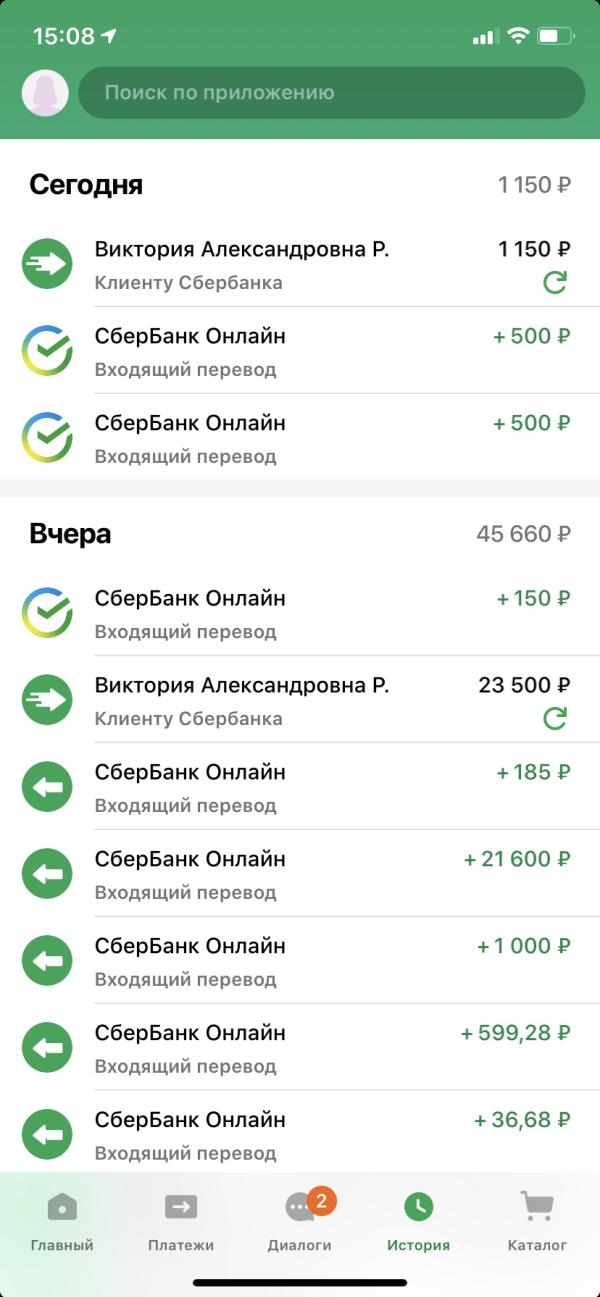Switch to the Главный tab
The height and width of the screenshot is (1297, 600).
[x=62, y=1222]
